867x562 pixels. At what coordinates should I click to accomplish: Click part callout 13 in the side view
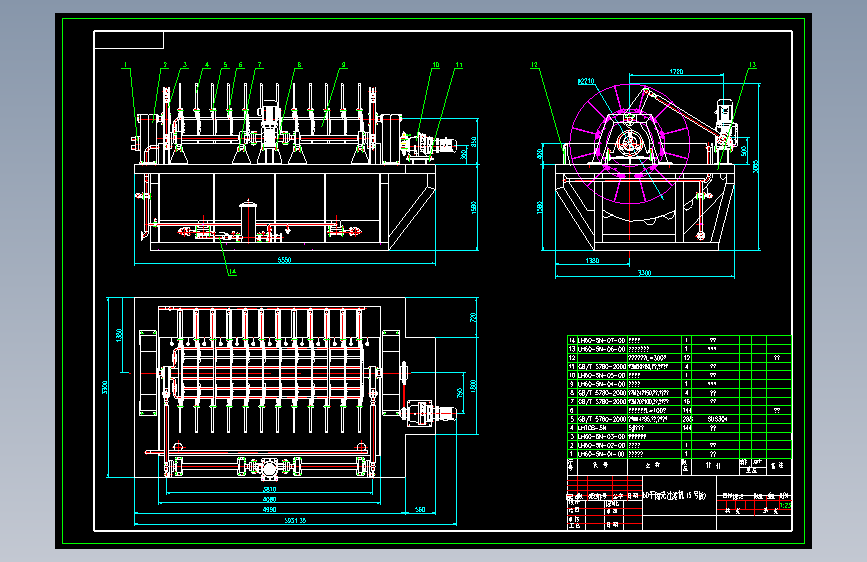tap(753, 65)
